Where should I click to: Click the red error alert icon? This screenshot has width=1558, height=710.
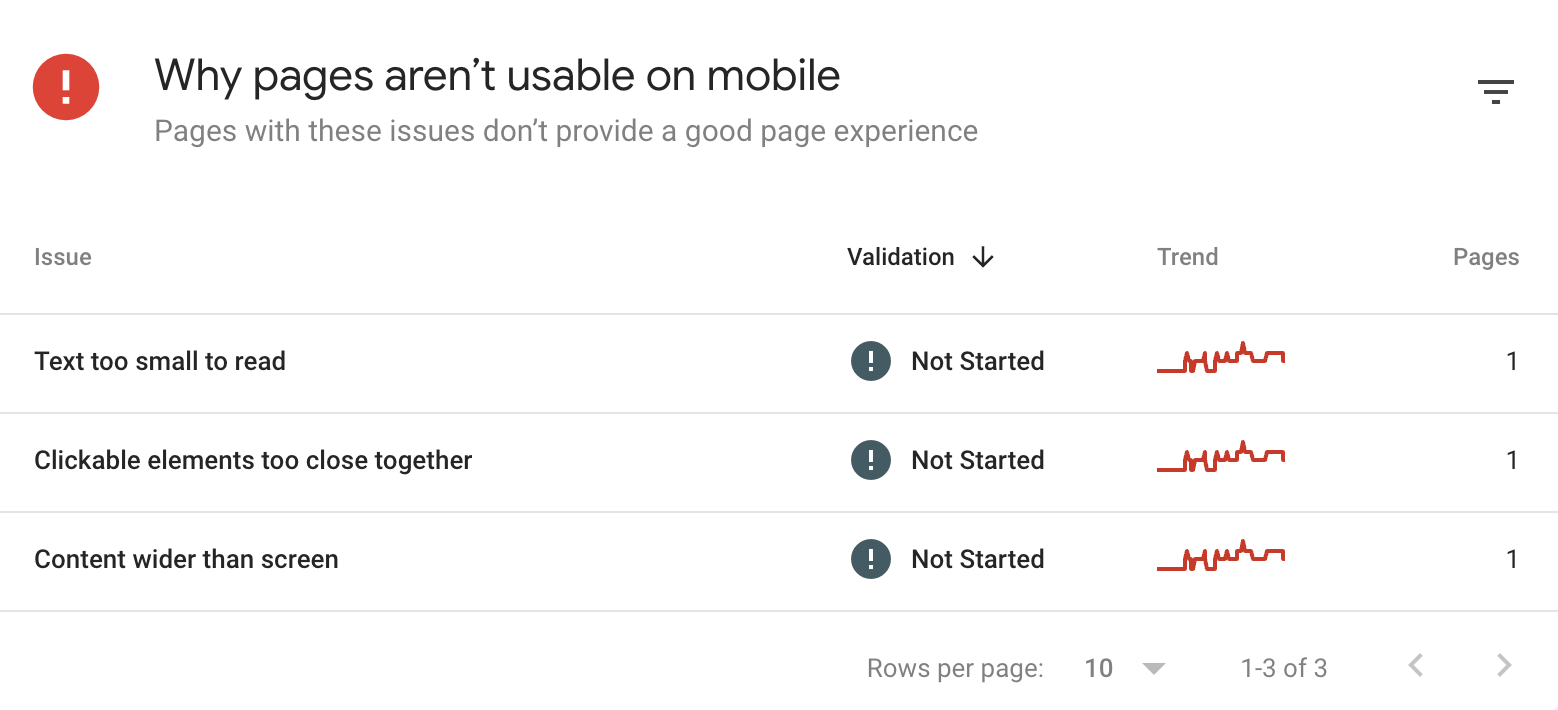point(65,87)
